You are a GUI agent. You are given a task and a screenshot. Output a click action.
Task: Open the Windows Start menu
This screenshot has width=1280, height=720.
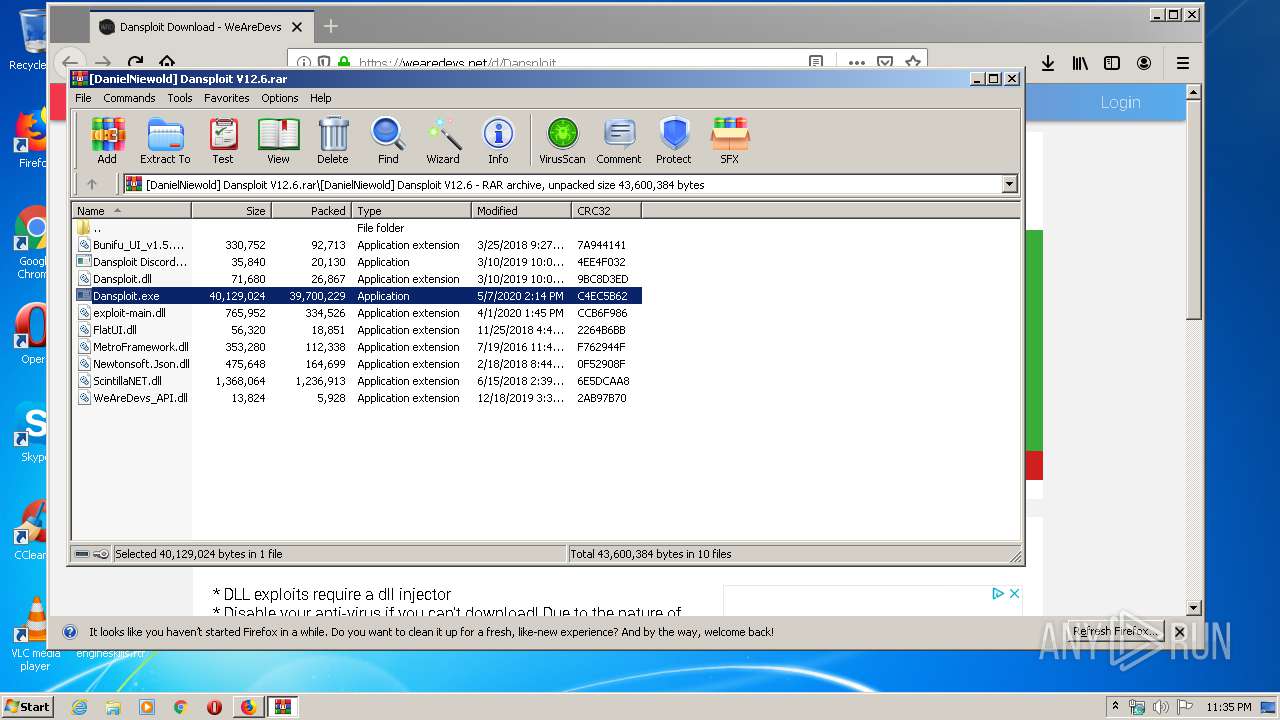click(x=27, y=706)
